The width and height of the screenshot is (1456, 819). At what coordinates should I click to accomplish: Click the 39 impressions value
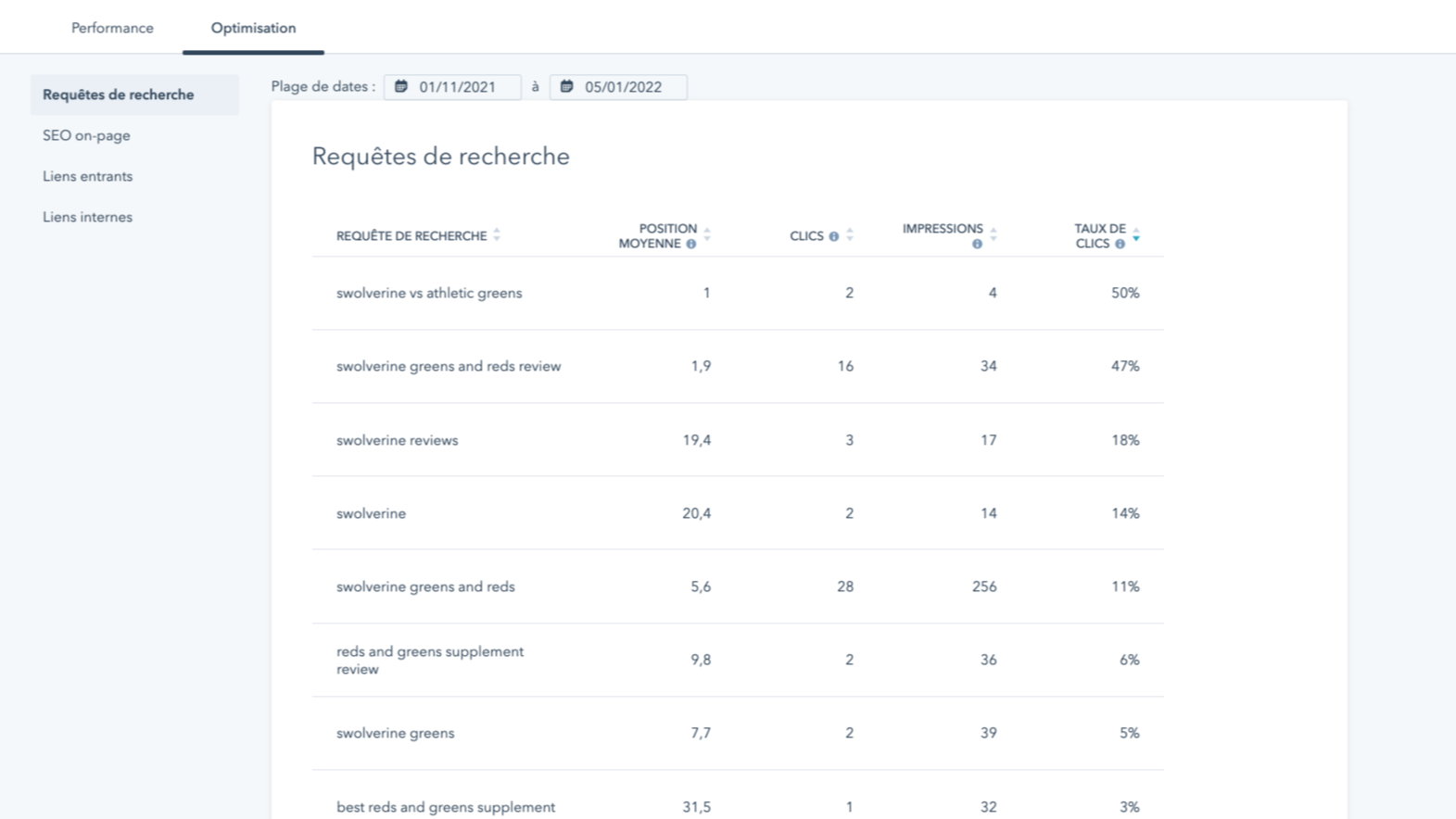pos(989,733)
